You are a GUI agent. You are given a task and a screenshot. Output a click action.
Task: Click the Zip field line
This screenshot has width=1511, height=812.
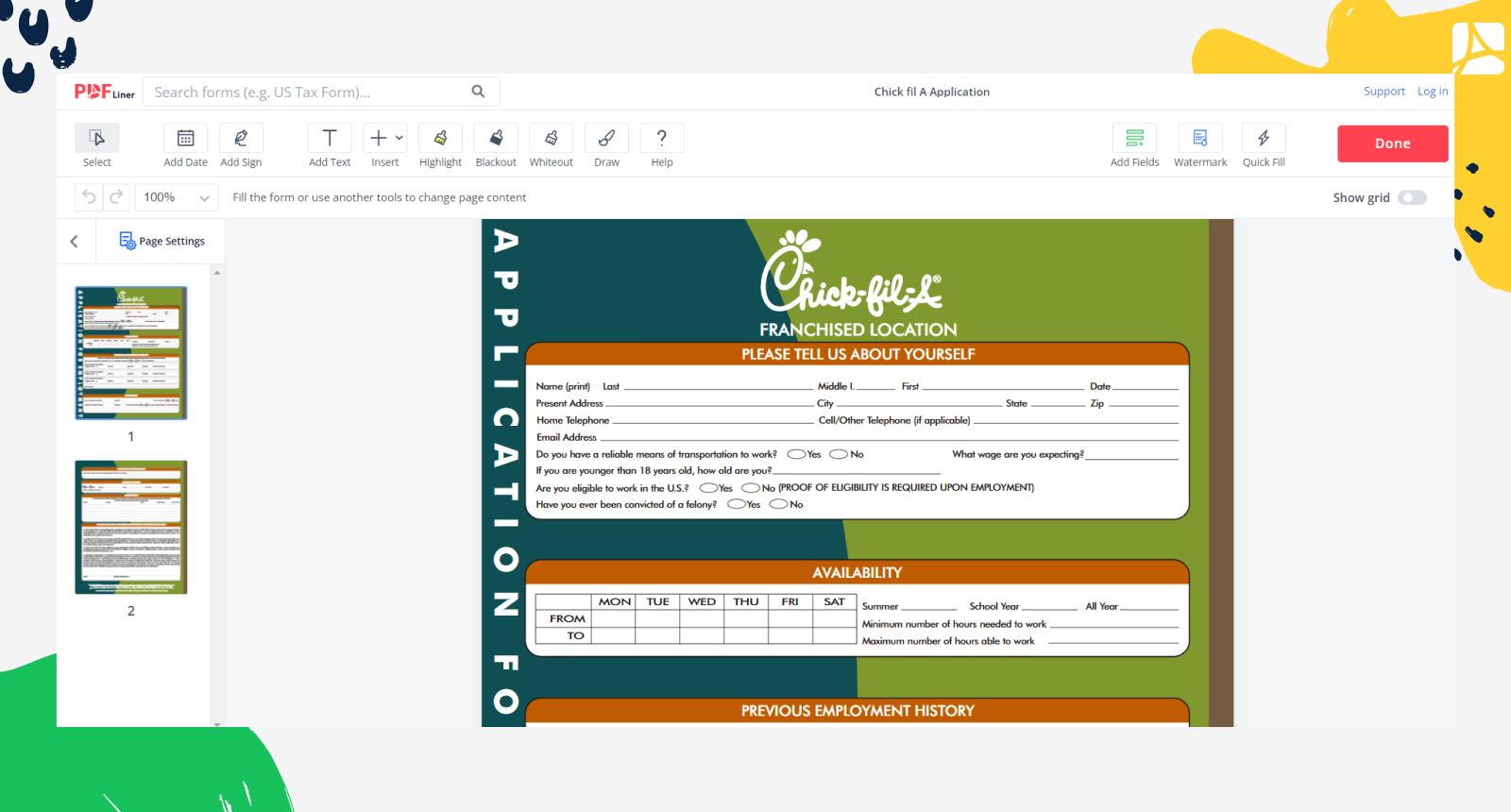pos(1144,403)
